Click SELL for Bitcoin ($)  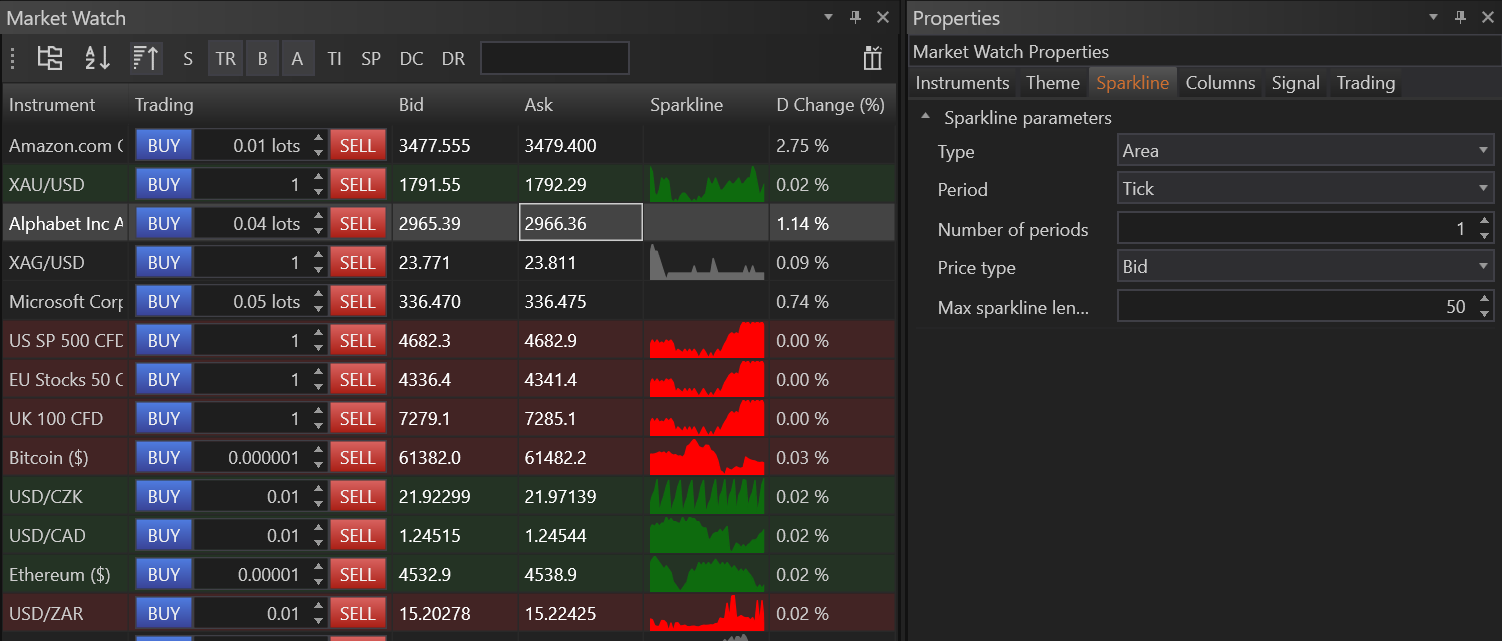357,458
